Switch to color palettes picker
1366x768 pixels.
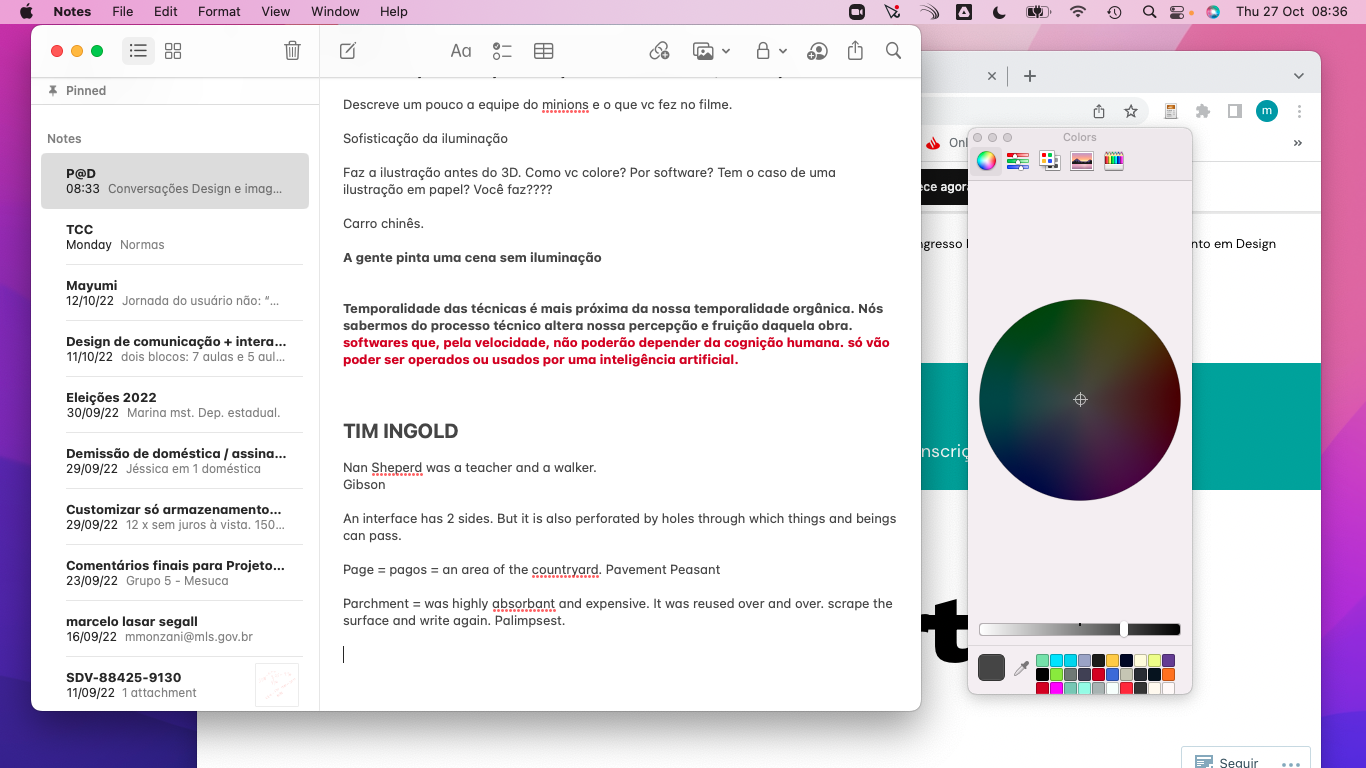click(x=1049, y=160)
